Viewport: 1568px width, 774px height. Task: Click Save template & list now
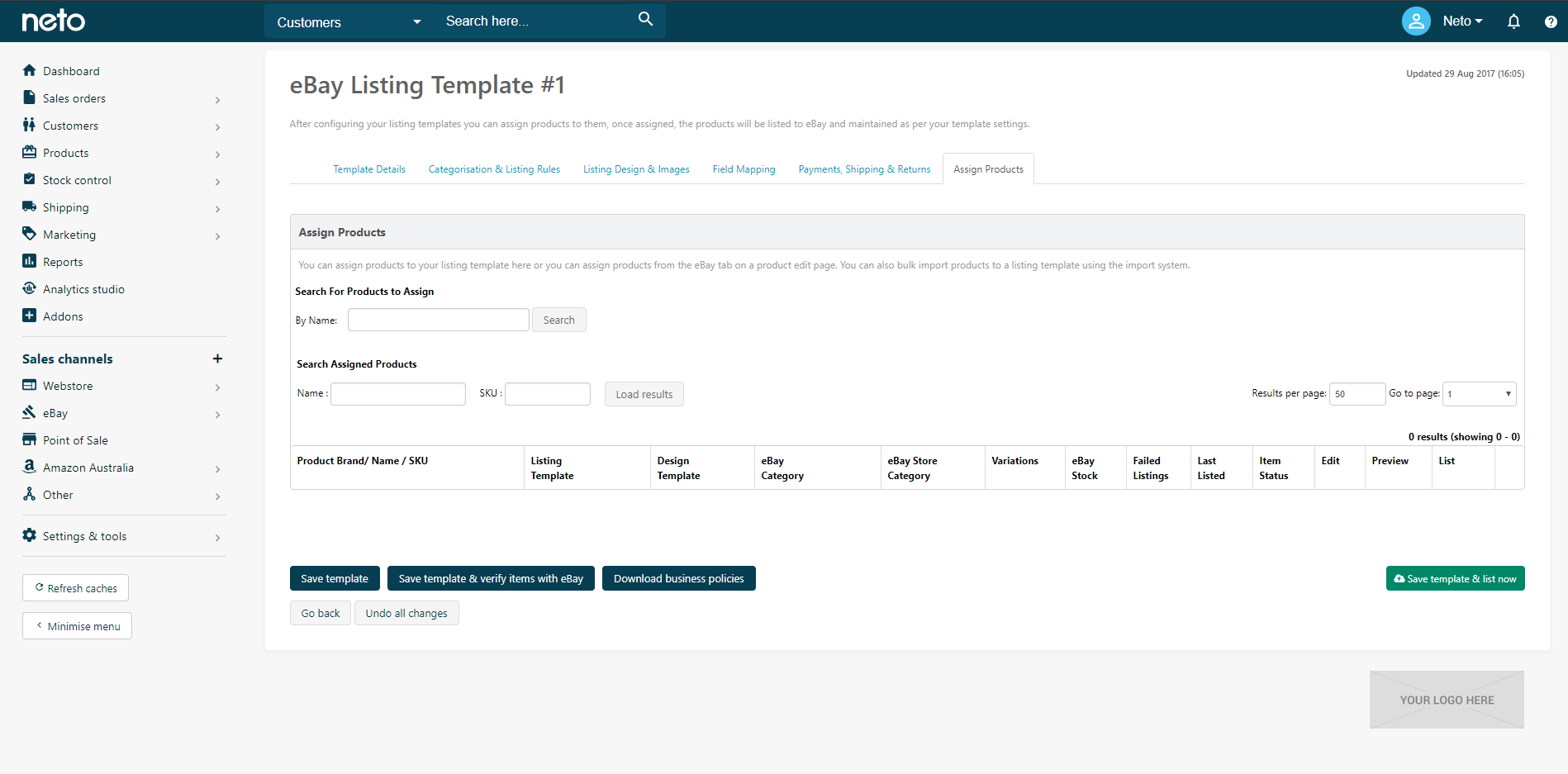point(1456,578)
